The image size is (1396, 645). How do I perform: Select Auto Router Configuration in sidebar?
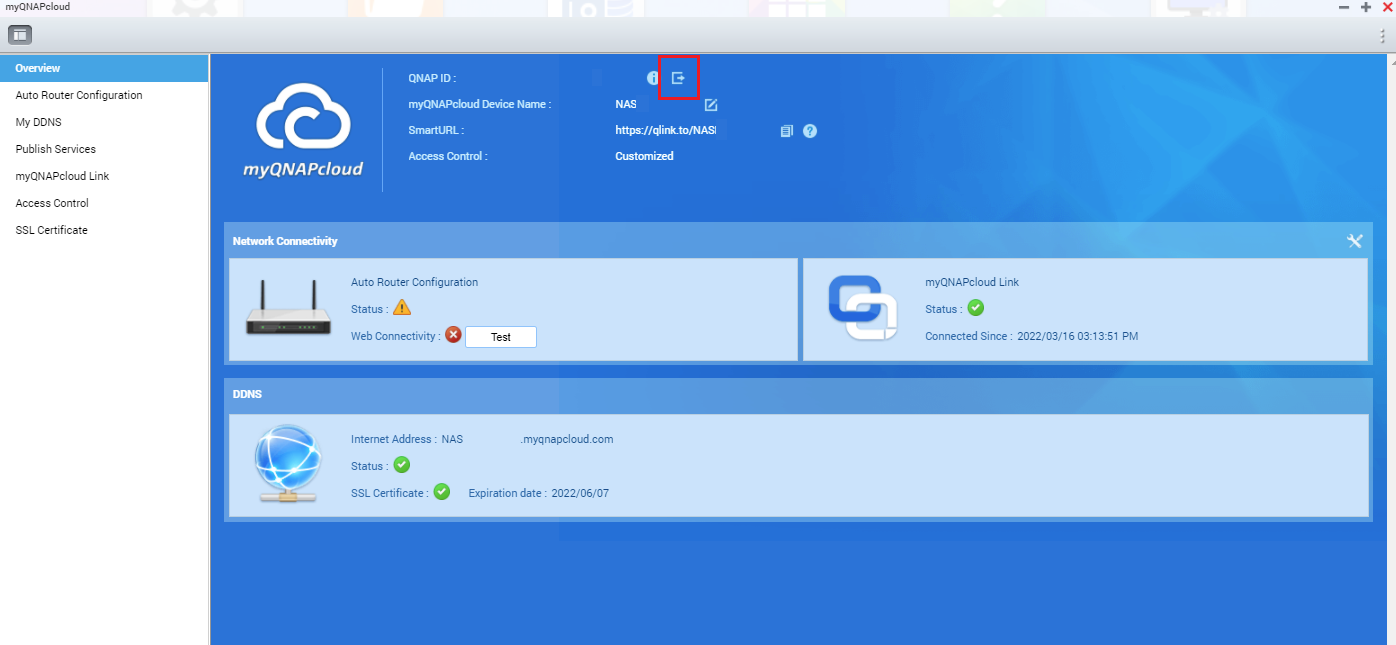79,95
